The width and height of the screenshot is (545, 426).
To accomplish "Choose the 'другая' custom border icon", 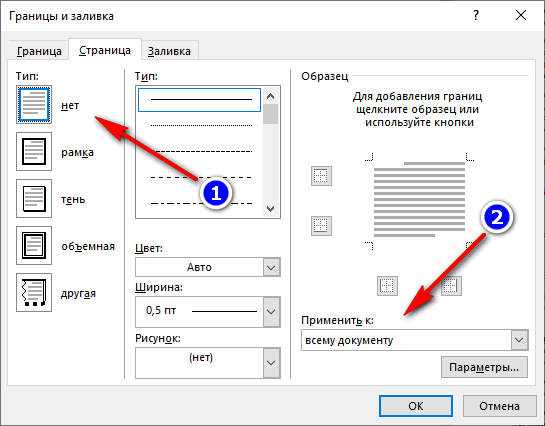I will tap(34, 292).
